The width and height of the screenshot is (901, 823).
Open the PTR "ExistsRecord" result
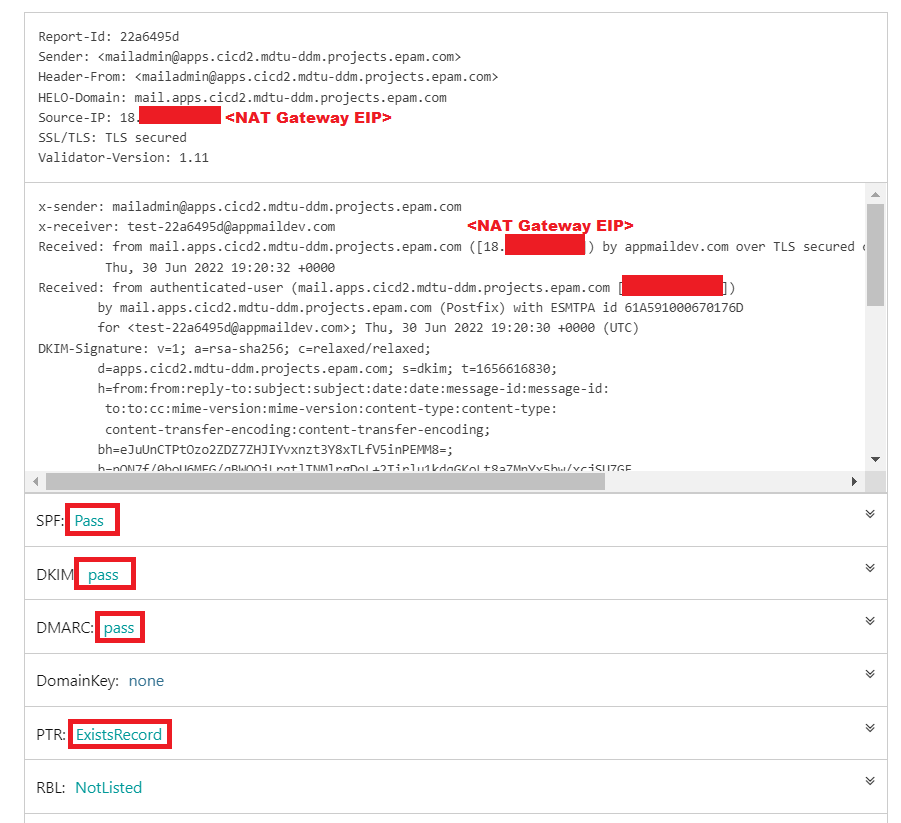(118, 735)
